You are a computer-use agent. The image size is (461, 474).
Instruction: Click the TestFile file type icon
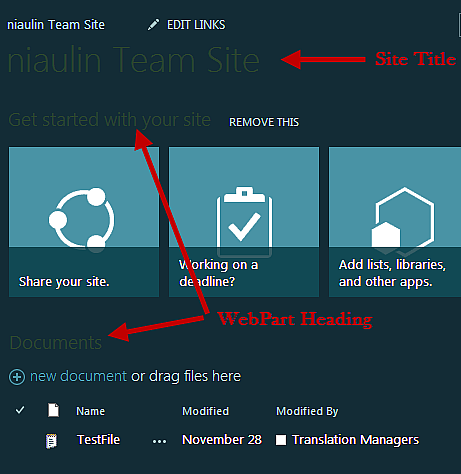coord(51,441)
